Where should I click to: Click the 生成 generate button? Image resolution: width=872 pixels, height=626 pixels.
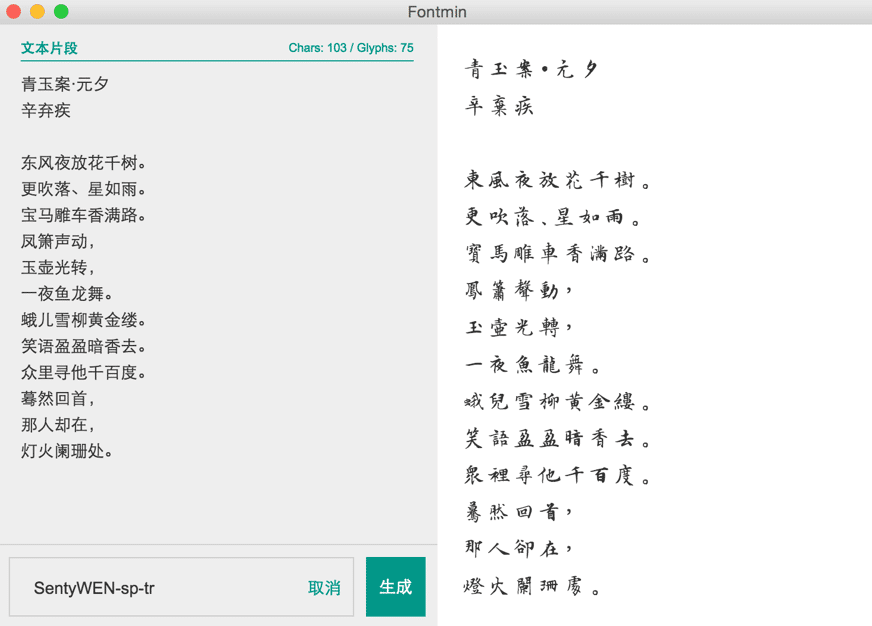[x=395, y=587]
